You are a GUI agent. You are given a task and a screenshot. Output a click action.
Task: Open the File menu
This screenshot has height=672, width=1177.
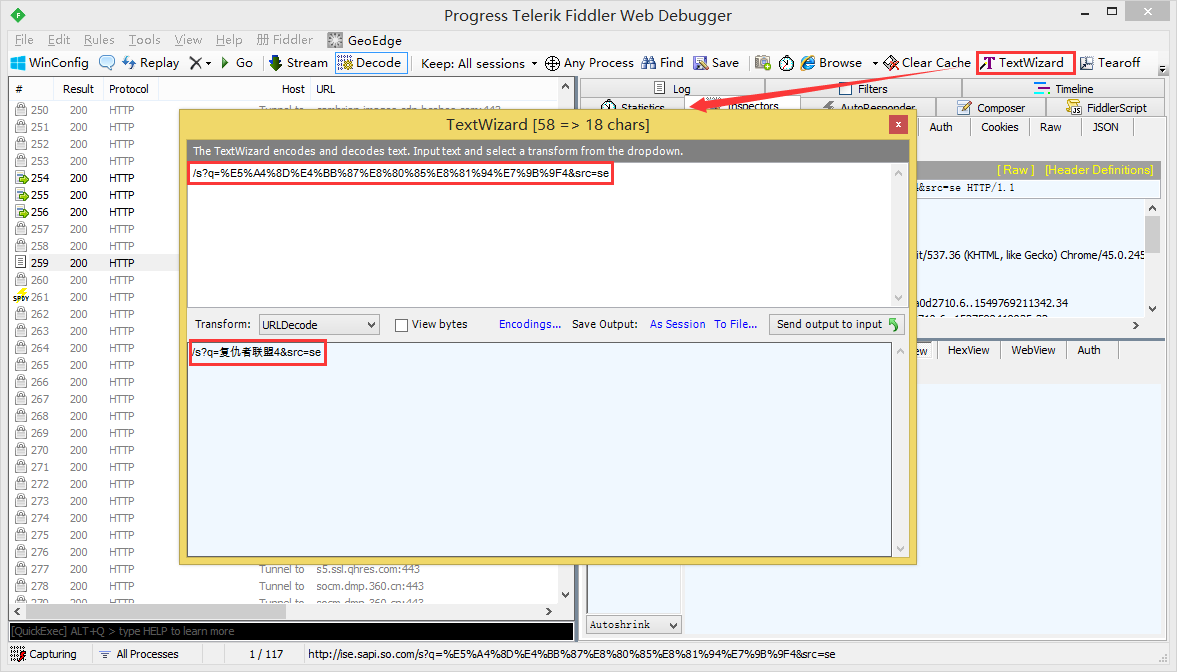pyautogui.click(x=24, y=40)
